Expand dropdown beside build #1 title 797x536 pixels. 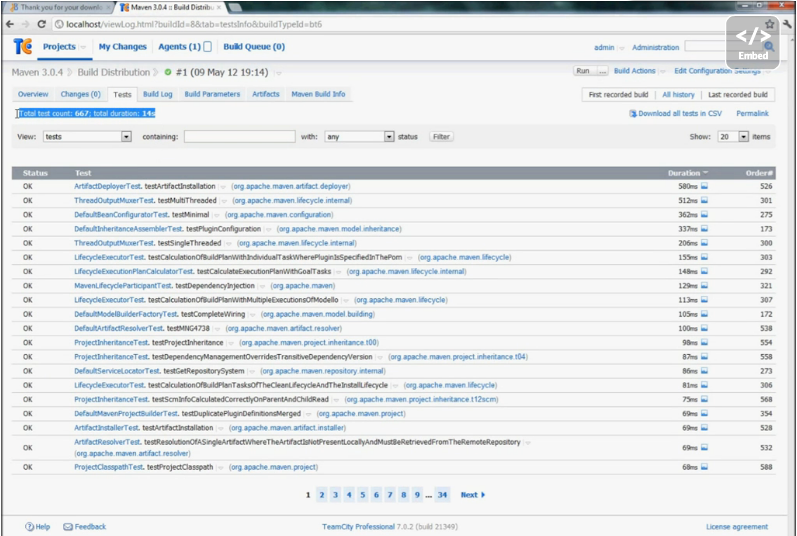278,73
